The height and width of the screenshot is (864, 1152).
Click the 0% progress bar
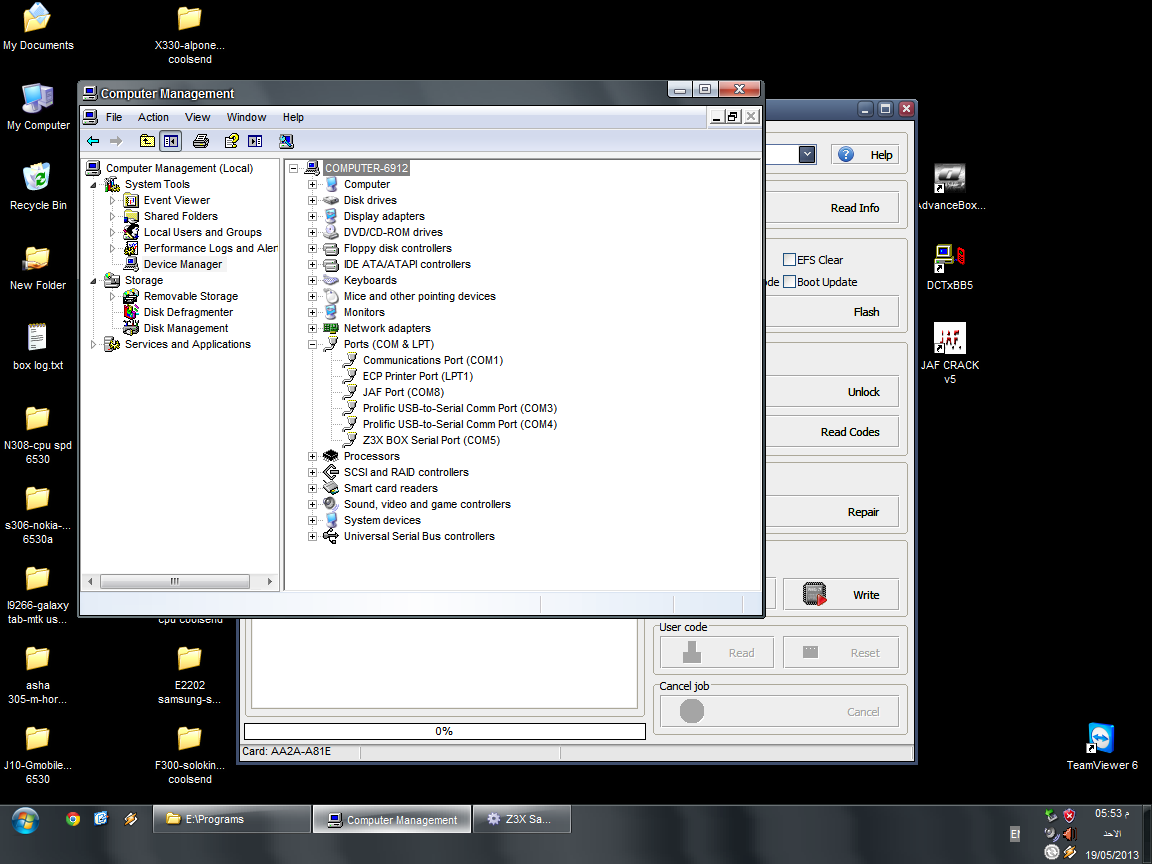pos(444,731)
